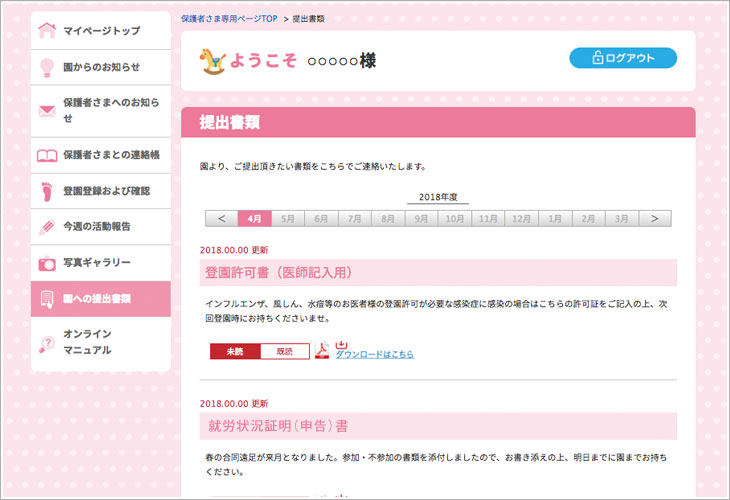Viewport: 730px width, 500px height.
Task: Select the 11月 tab
Action: pos(488,218)
